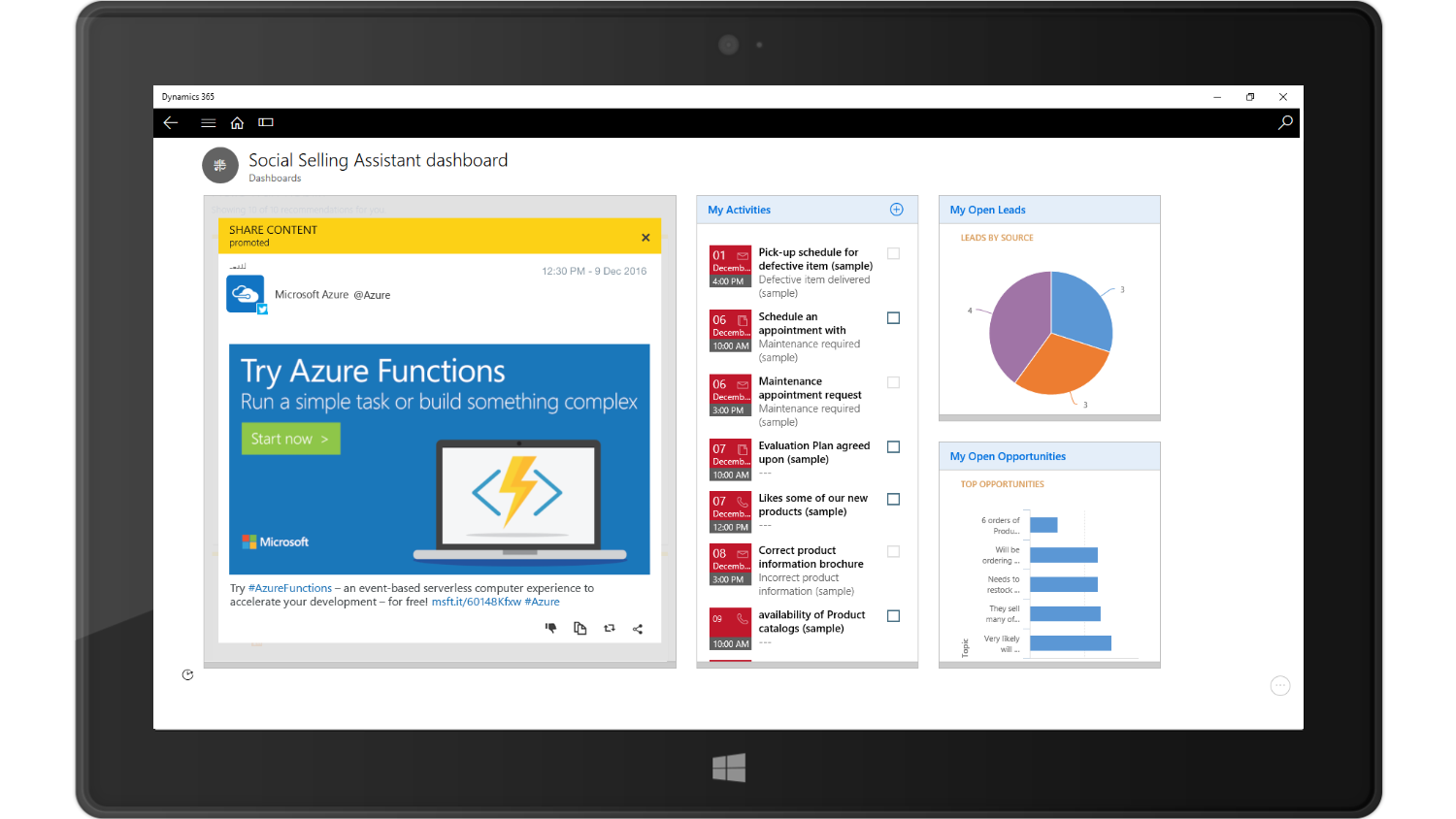Check 'Schedule an appointment with' activity checkbox

pos(893,318)
